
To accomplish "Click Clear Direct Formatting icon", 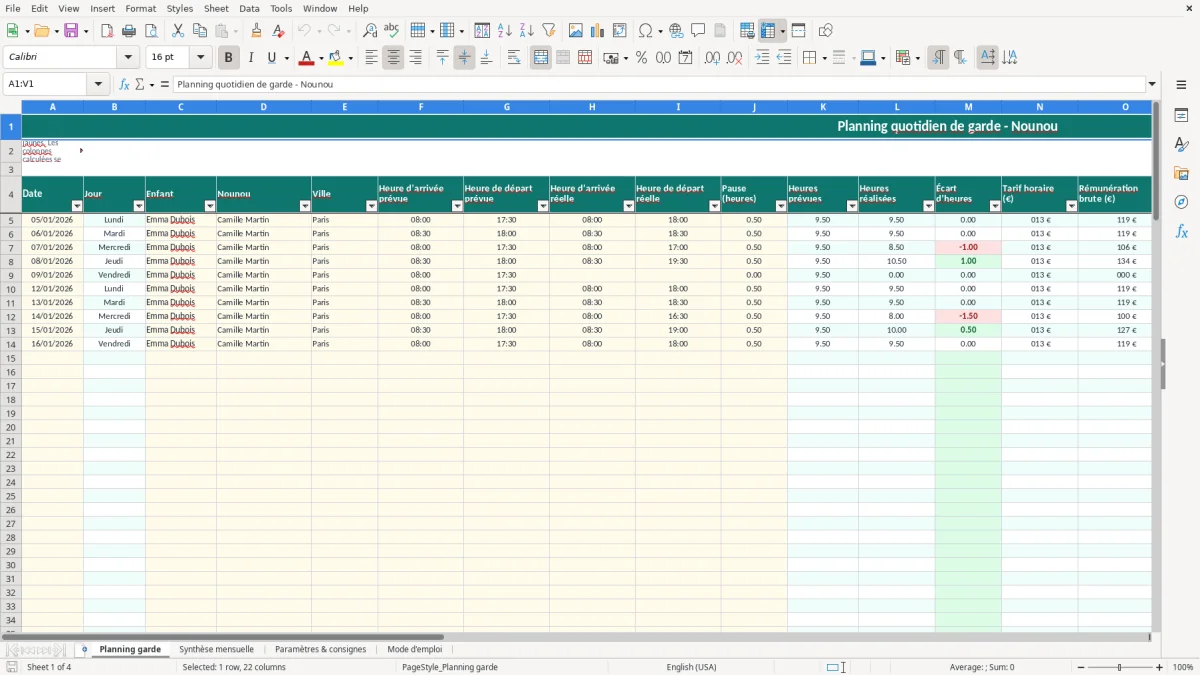I will pyautogui.click(x=278, y=31).
